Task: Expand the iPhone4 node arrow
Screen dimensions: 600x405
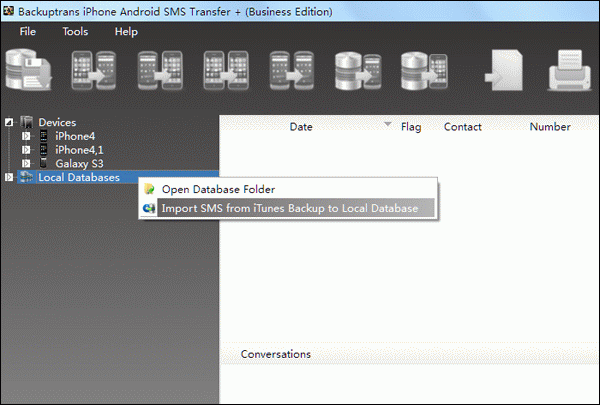Action: click(x=26, y=136)
